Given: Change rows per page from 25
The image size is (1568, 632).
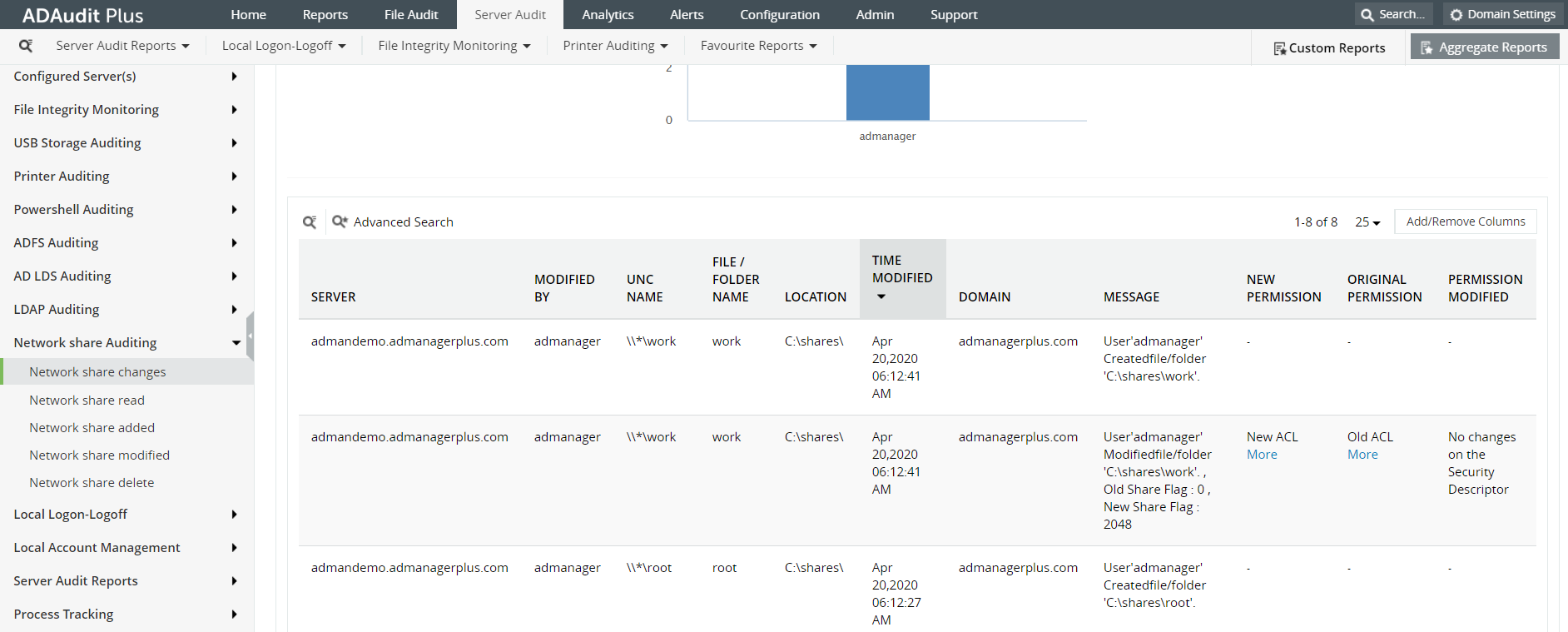Looking at the screenshot, I should (1367, 221).
